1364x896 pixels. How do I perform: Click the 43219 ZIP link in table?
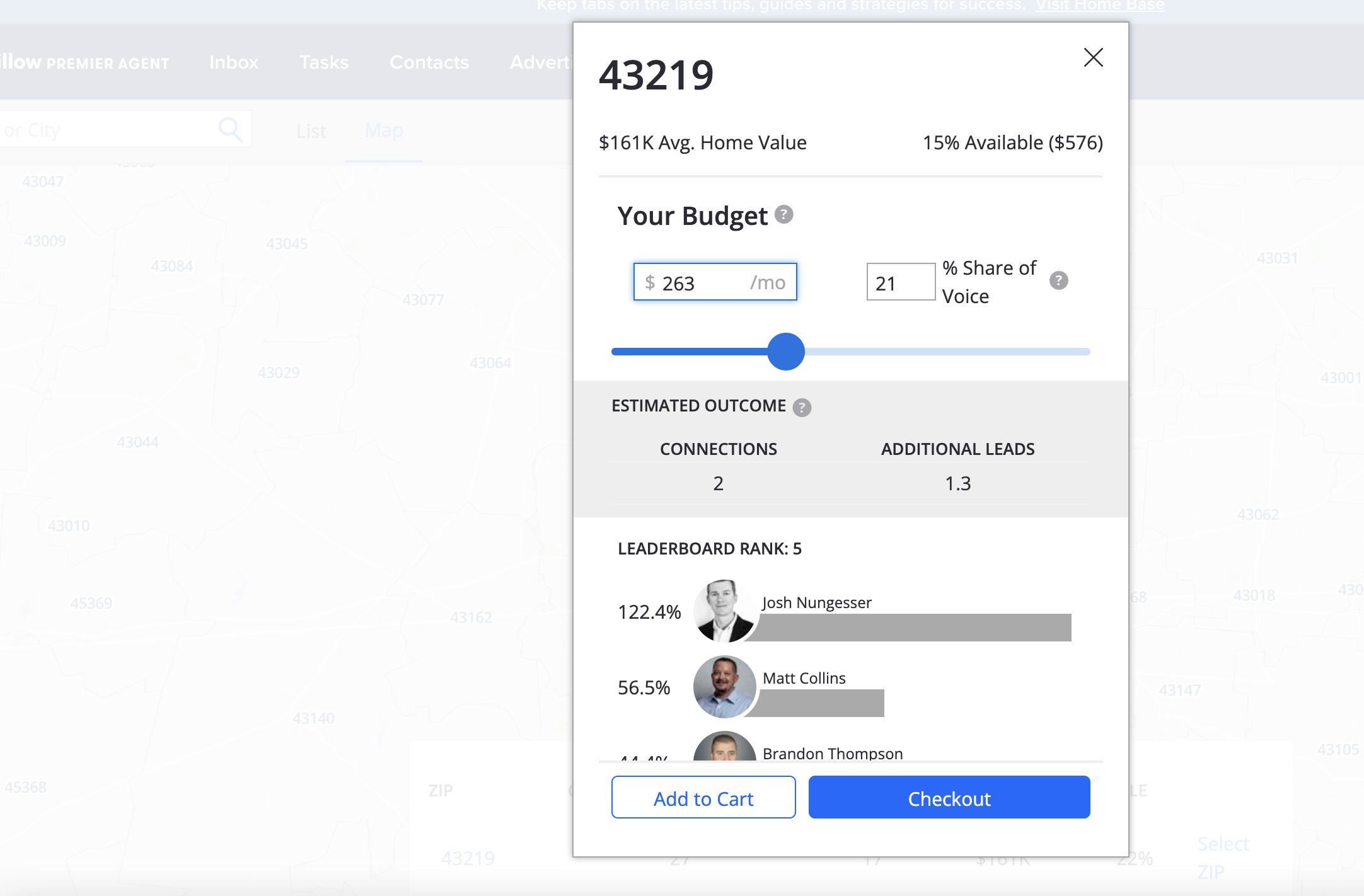tap(468, 858)
